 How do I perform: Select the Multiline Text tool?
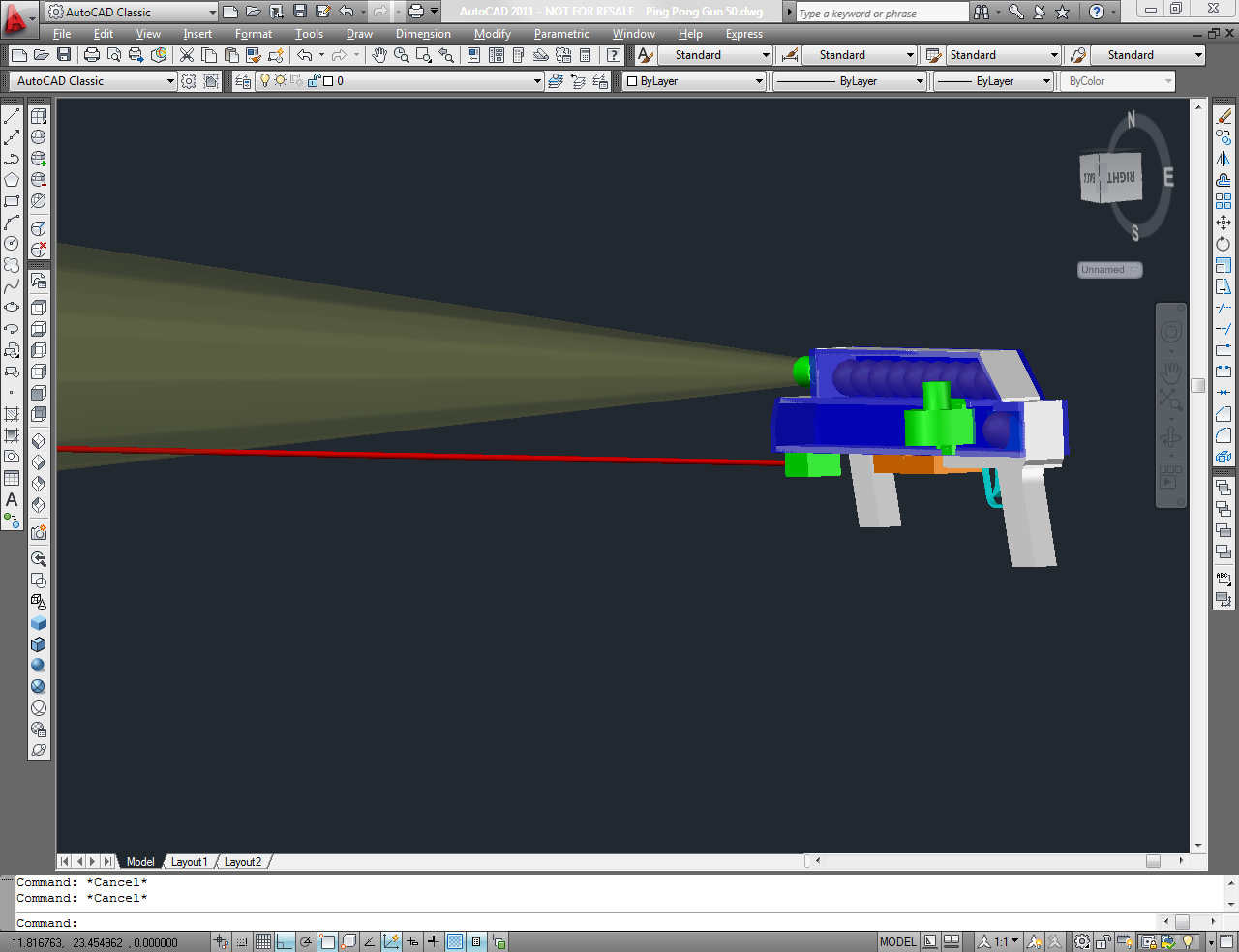click(x=12, y=499)
